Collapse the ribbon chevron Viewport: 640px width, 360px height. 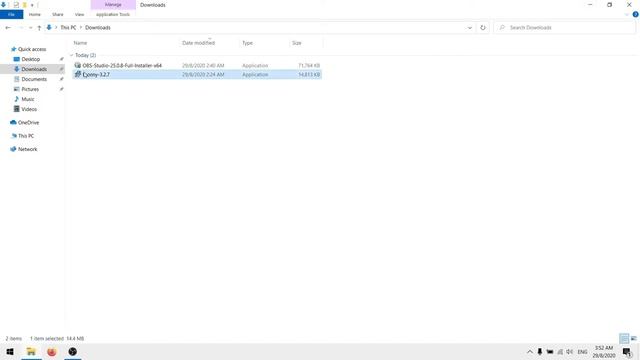coord(627,15)
